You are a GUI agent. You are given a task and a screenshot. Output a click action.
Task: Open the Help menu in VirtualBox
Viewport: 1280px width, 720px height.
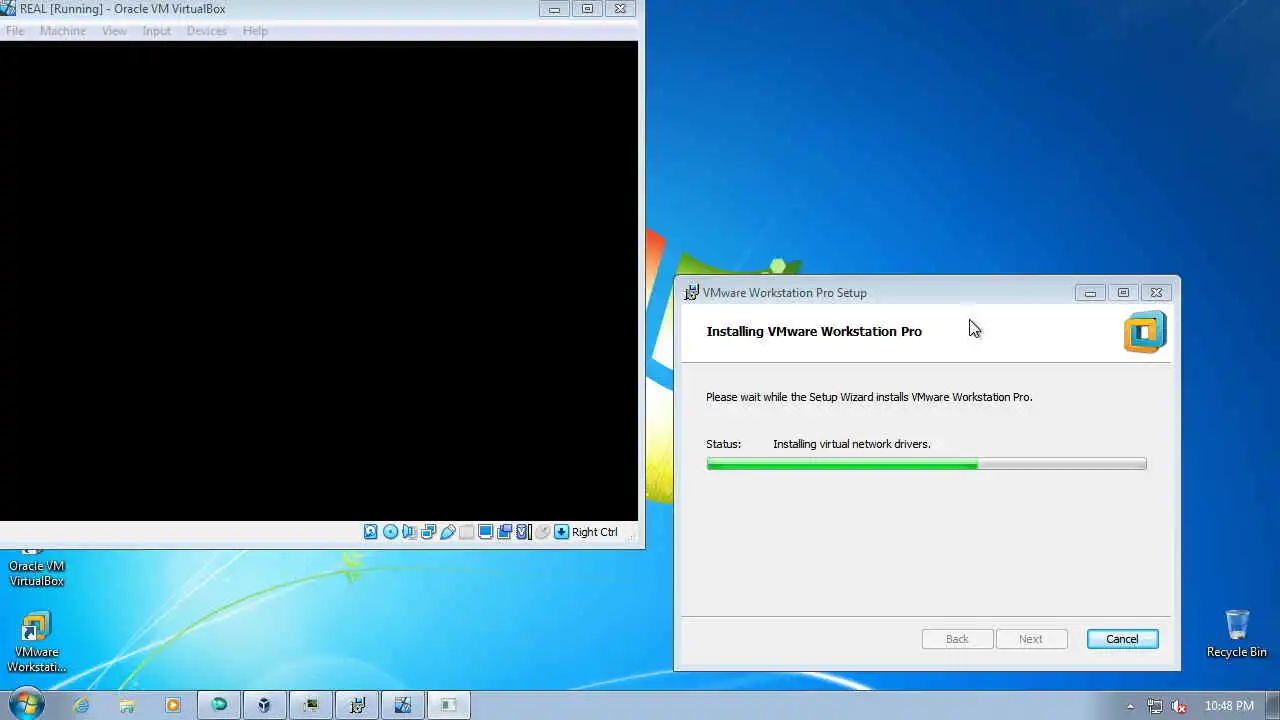click(255, 31)
